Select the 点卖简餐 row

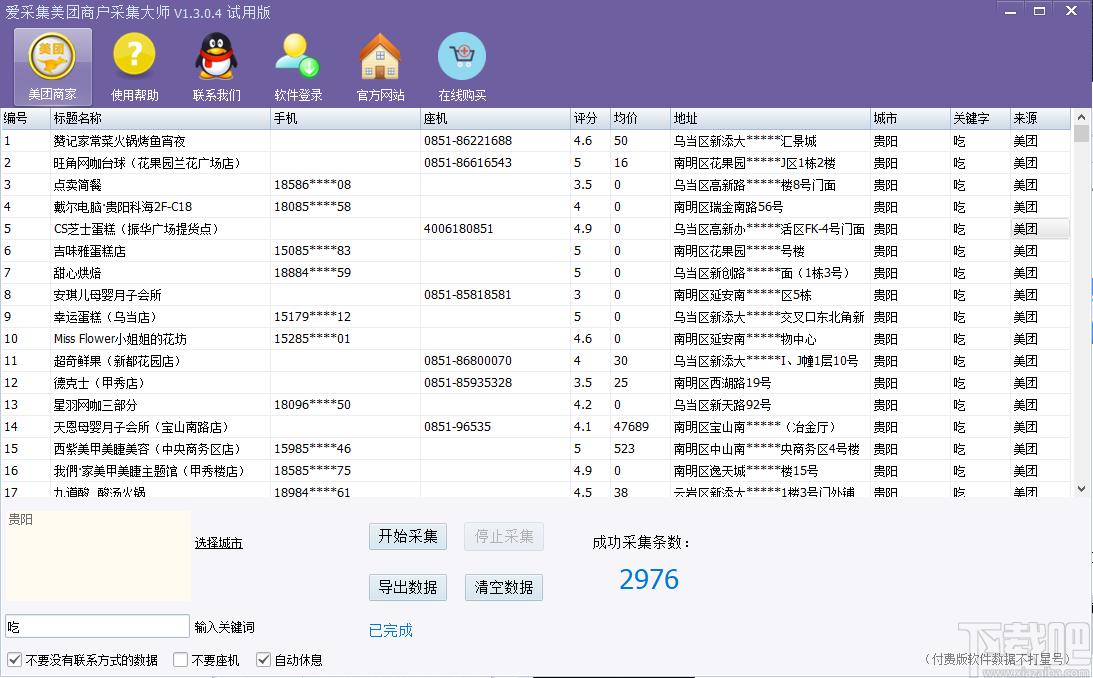click(x=535, y=185)
